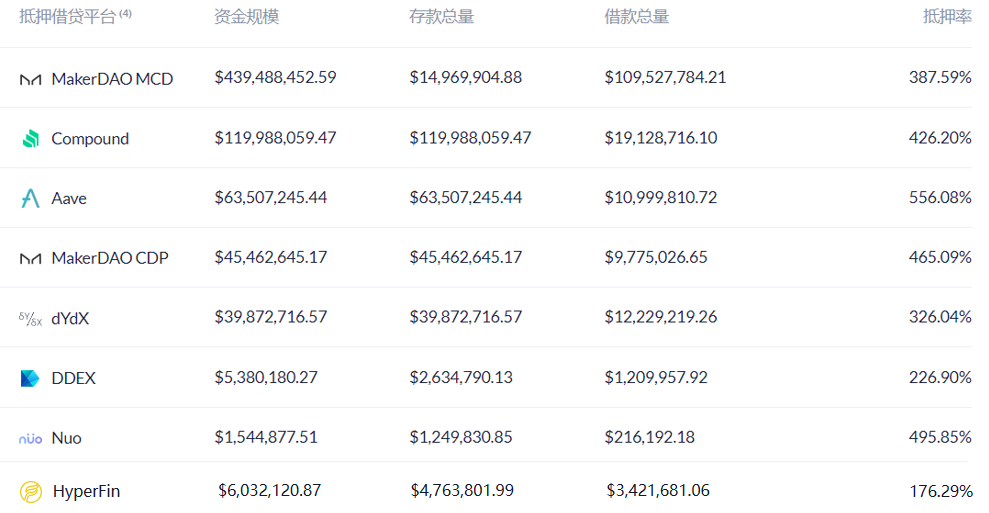Open the HyperFin platform name
Viewport: 989px width, 513px height.
point(86,491)
